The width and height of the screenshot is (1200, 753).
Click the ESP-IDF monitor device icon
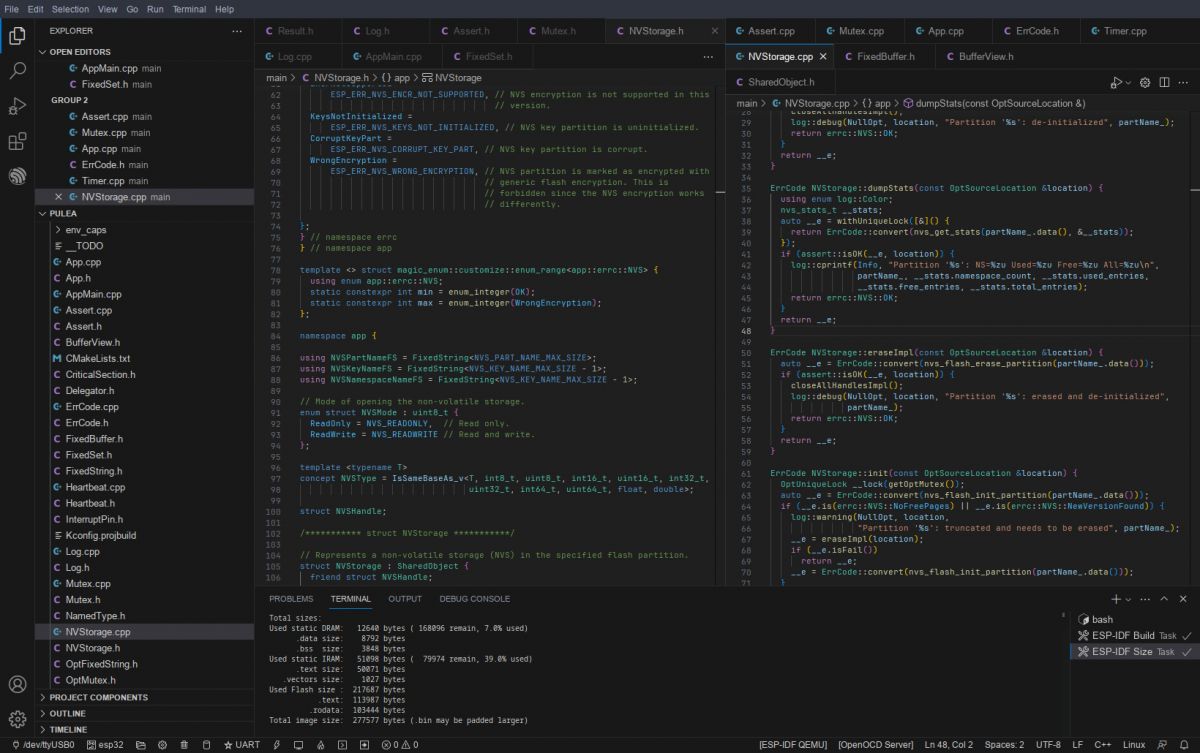pyautogui.click(x=298, y=745)
